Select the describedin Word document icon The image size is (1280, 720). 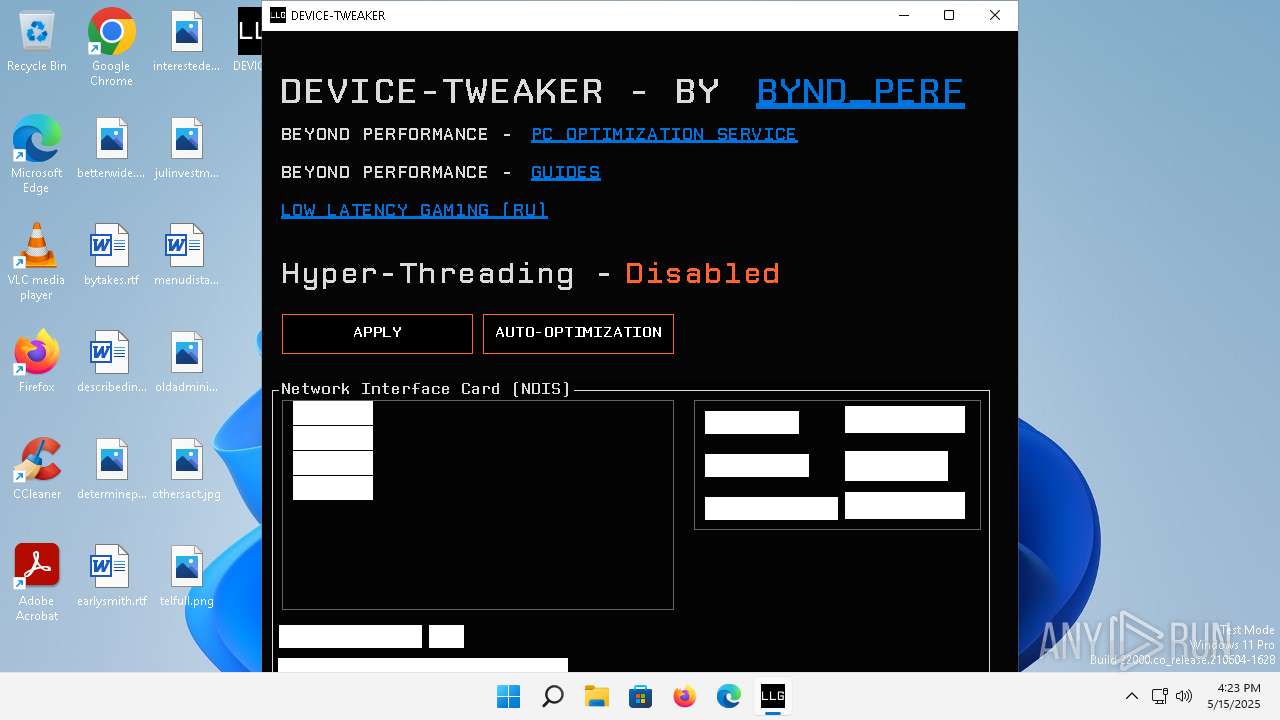112,362
